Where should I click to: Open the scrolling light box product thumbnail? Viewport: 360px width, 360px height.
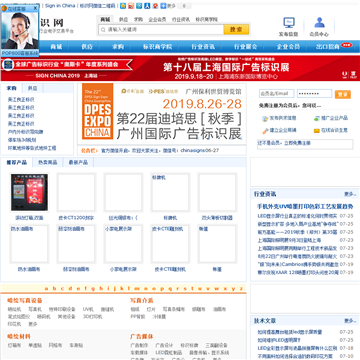(29, 192)
